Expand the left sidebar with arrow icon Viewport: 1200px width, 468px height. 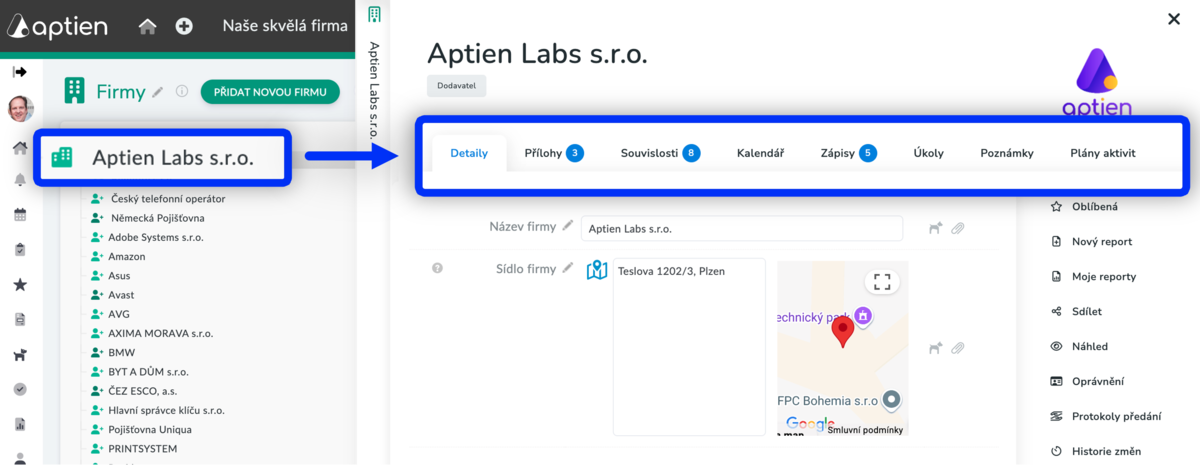point(19,72)
